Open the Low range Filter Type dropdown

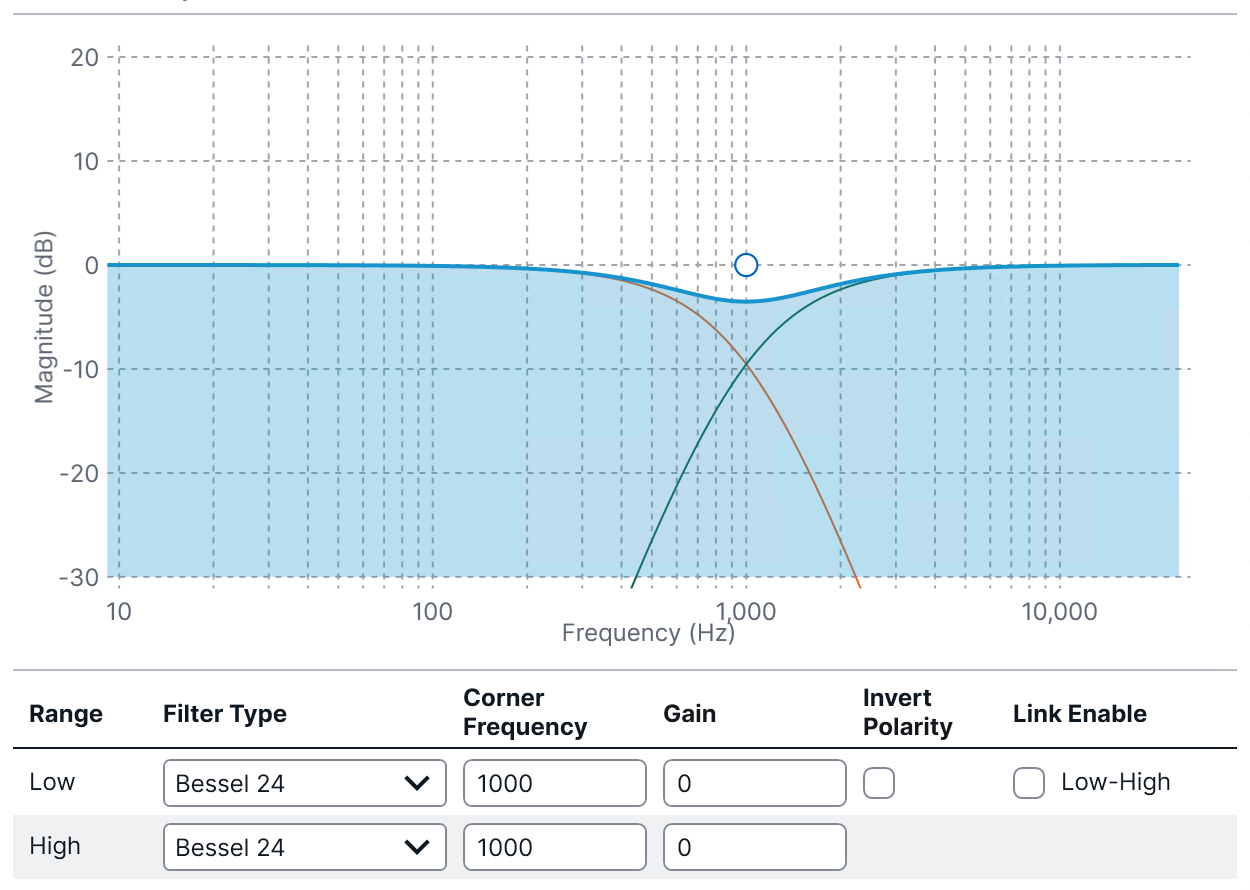click(x=304, y=783)
